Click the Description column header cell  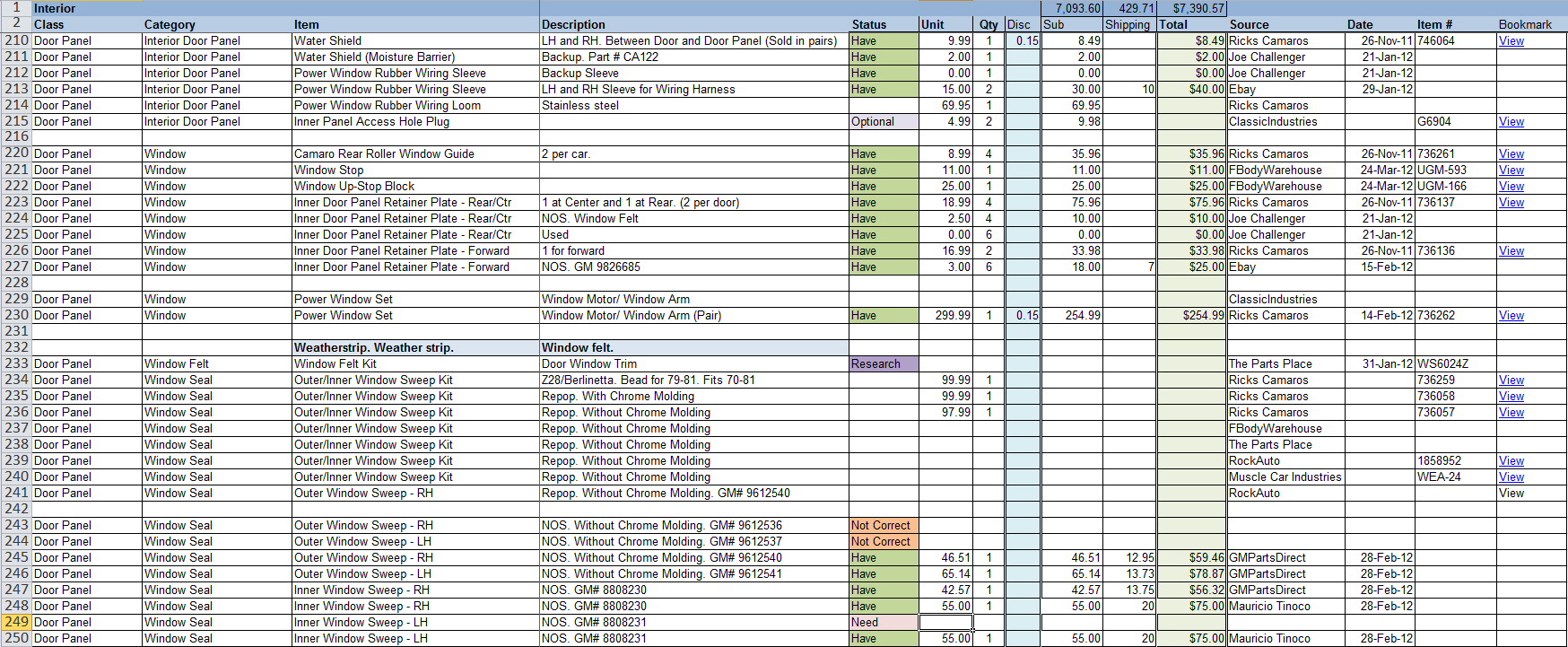click(x=694, y=24)
